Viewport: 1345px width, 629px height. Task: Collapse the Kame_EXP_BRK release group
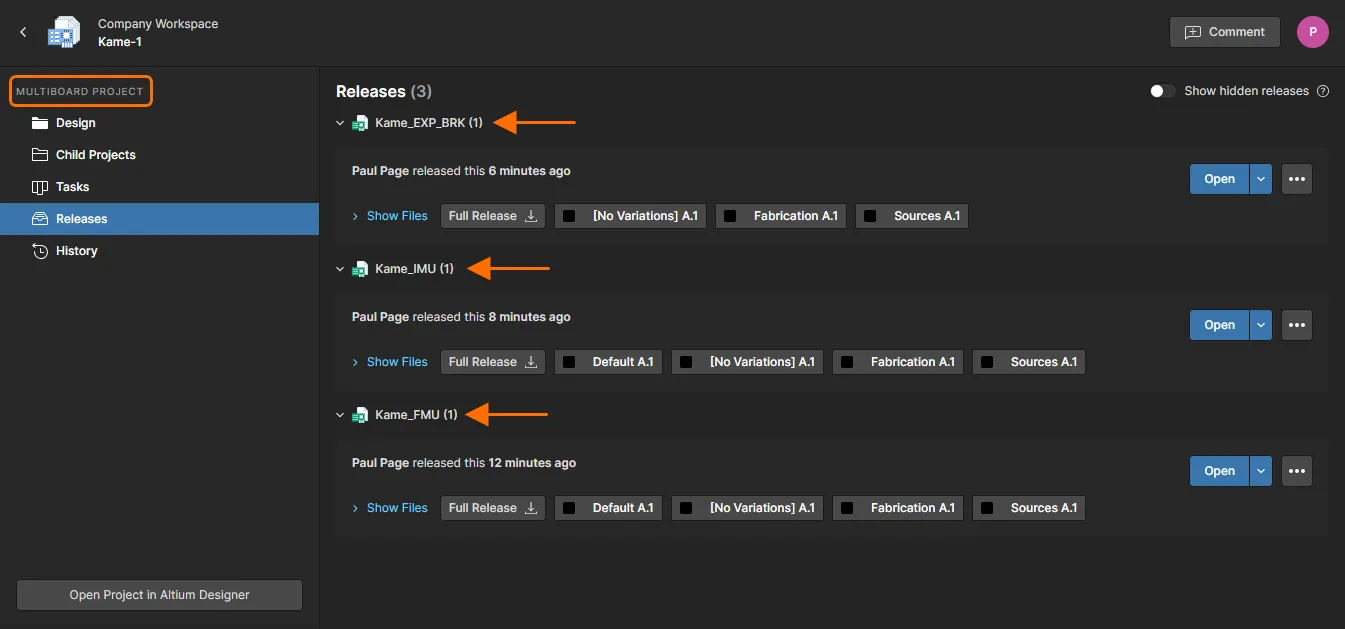(340, 123)
